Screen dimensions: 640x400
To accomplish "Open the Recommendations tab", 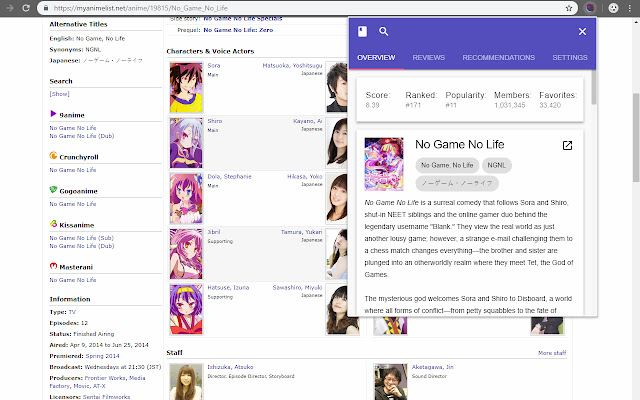I will 498,58.
